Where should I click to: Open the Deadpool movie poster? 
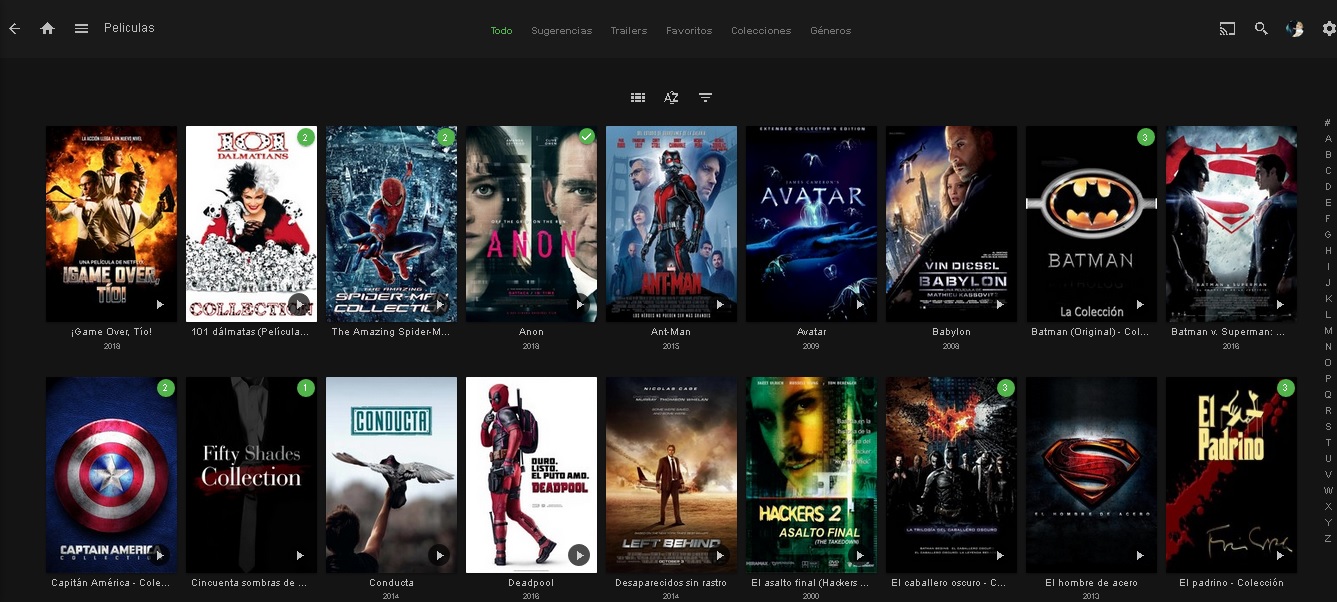531,475
